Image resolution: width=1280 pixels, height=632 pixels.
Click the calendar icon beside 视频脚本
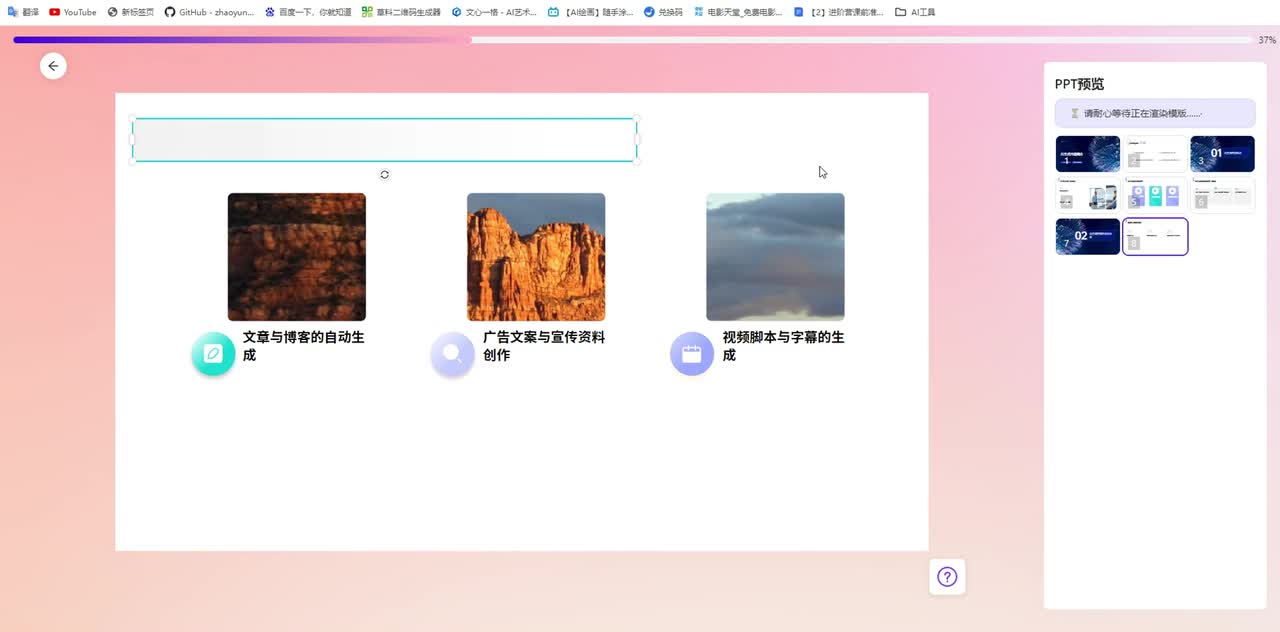pos(691,354)
